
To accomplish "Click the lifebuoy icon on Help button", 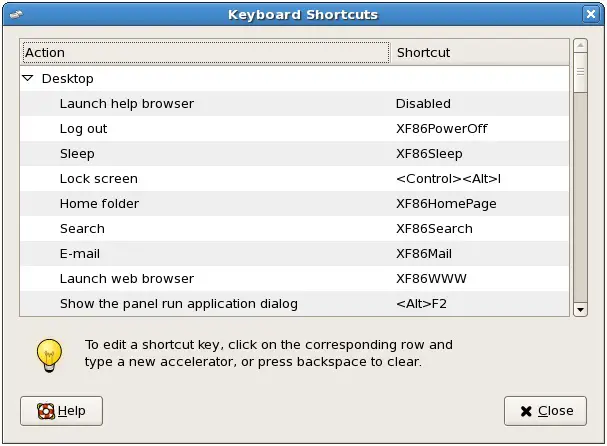I will tap(45, 411).
